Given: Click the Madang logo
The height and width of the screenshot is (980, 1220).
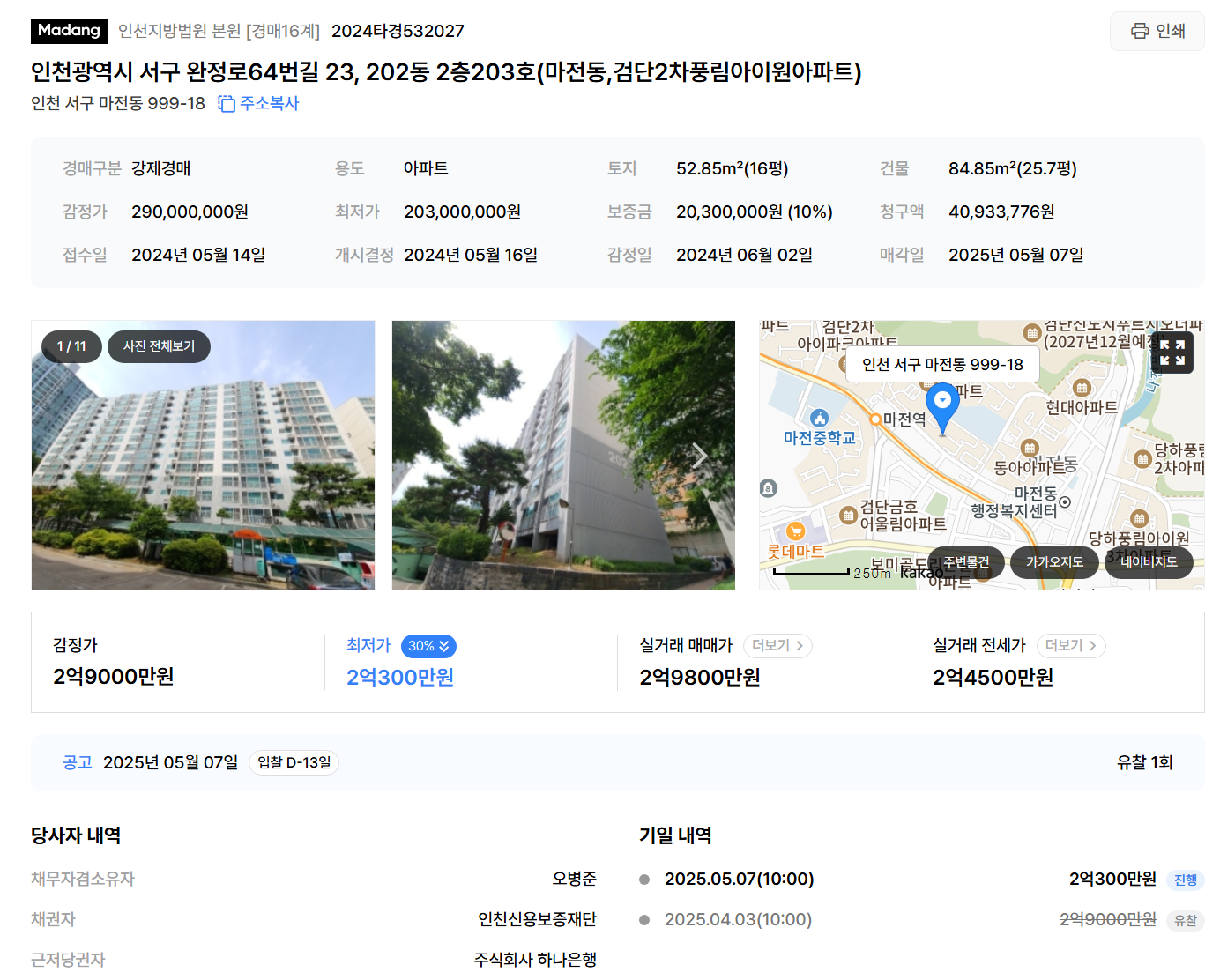Looking at the screenshot, I should [69, 31].
